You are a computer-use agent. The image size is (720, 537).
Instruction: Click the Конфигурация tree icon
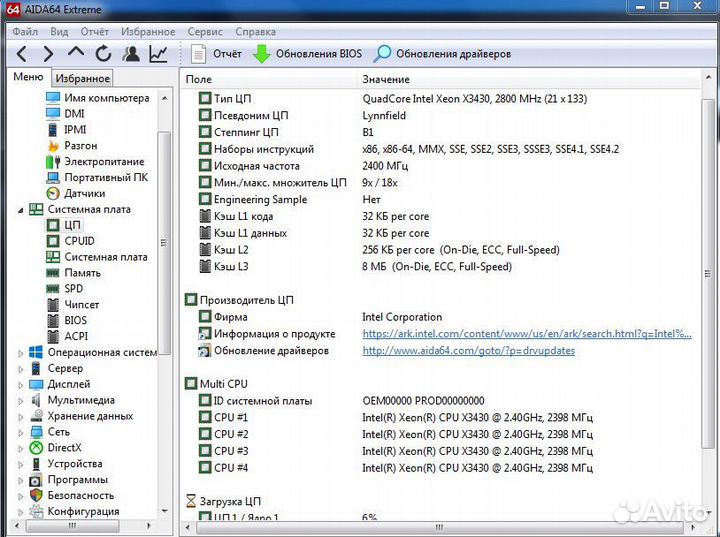tap(36, 511)
